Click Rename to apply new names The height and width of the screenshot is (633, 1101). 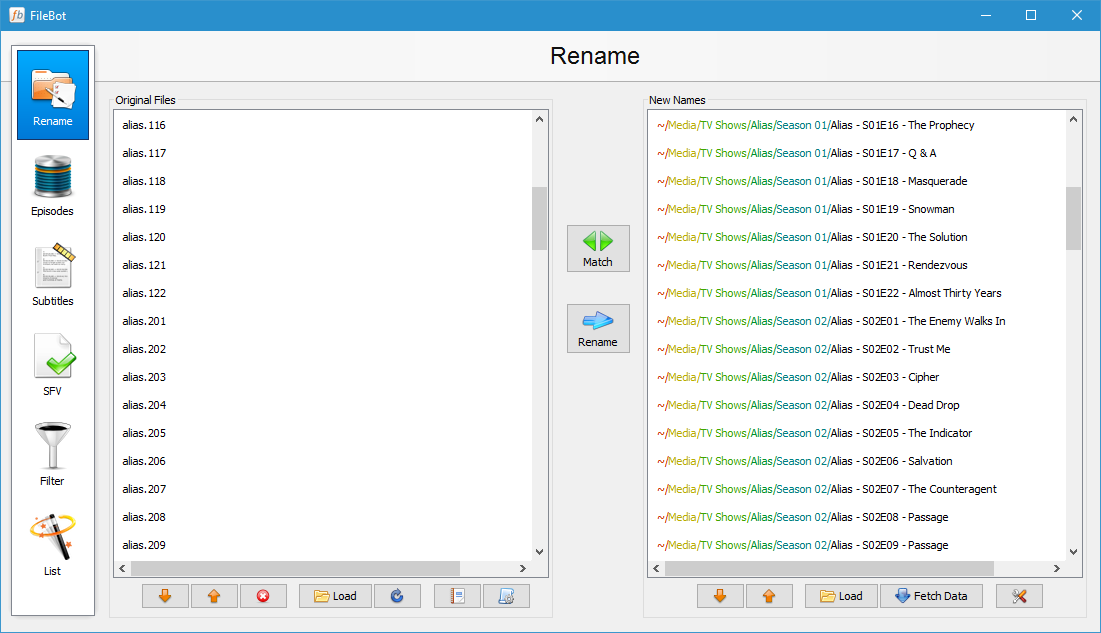pos(597,328)
